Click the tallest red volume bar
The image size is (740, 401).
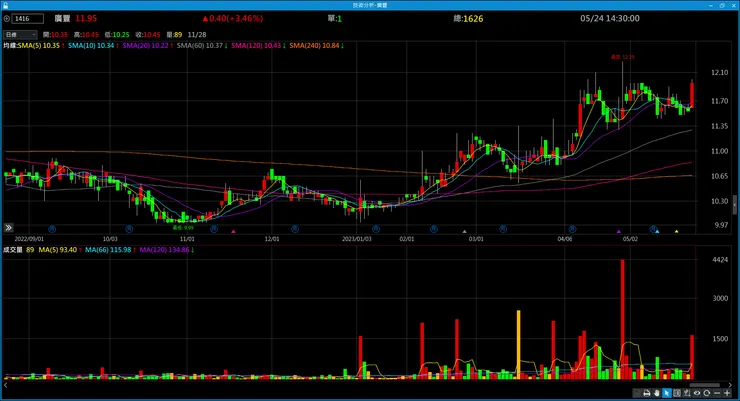point(622,319)
